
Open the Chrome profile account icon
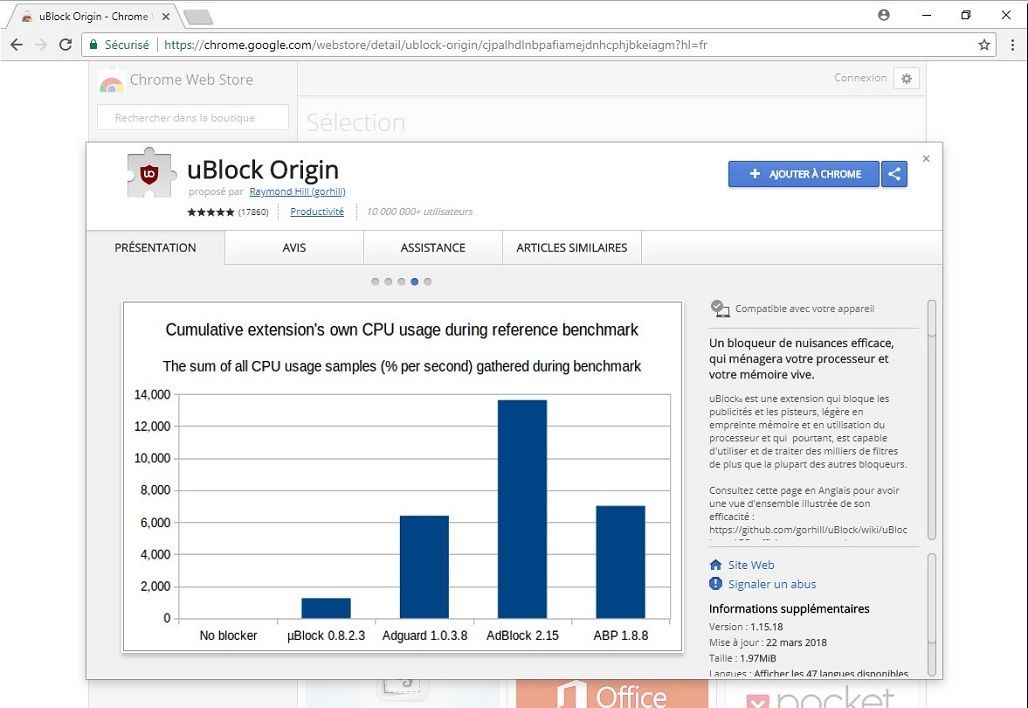click(x=884, y=15)
